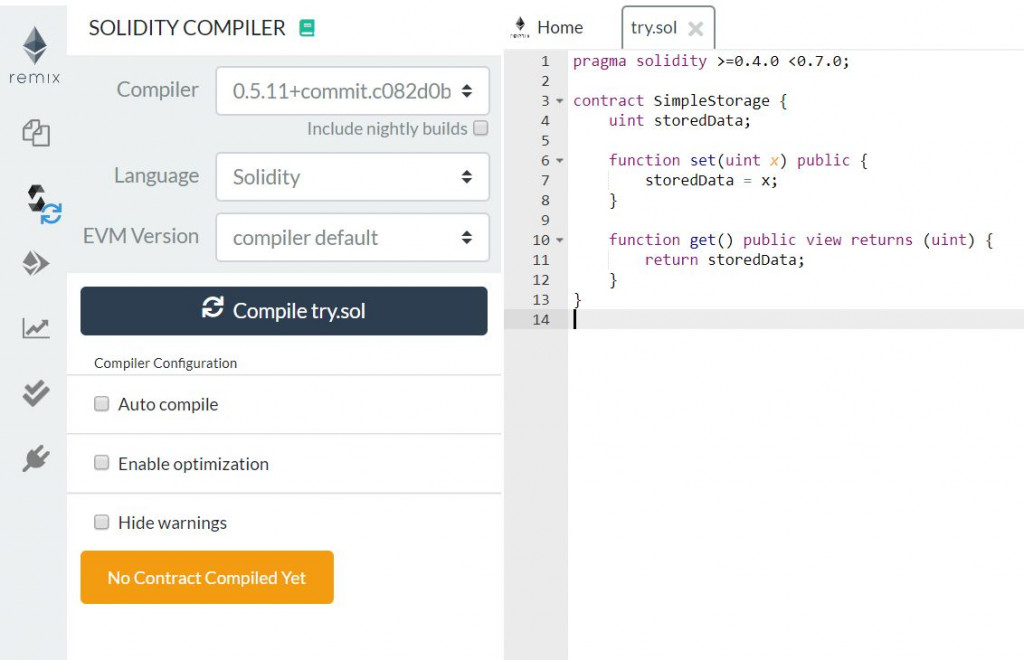Check the Enable optimization option
Image resolution: width=1024 pixels, height=660 pixels.
[101, 463]
